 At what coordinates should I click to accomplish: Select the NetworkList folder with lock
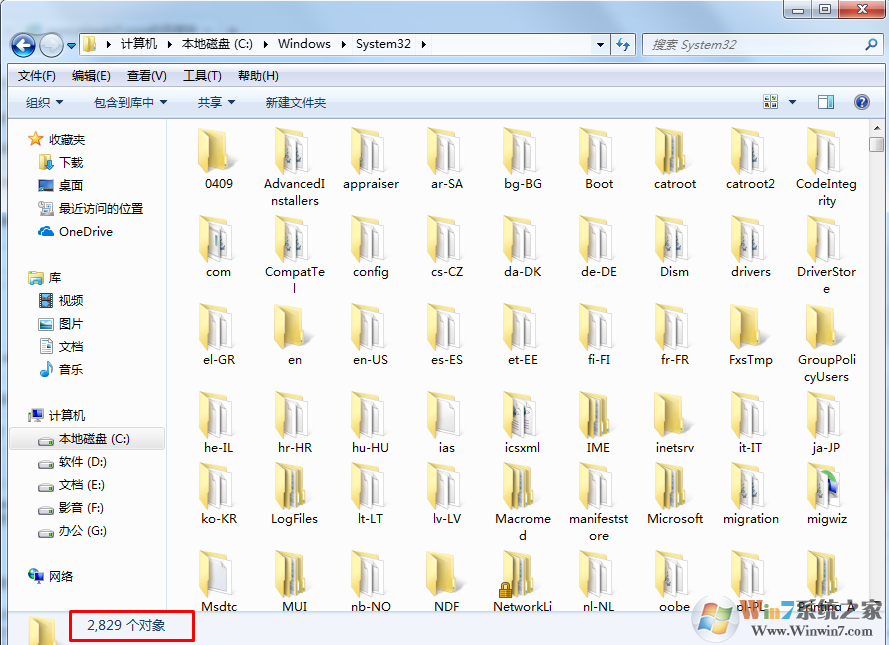point(522,582)
